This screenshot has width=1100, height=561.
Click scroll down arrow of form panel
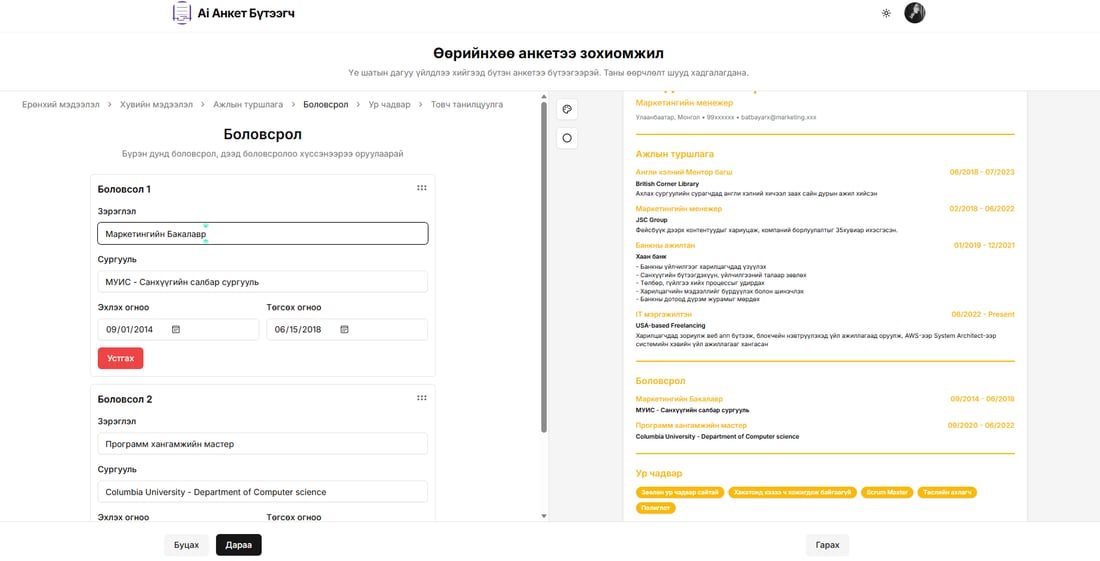point(544,516)
